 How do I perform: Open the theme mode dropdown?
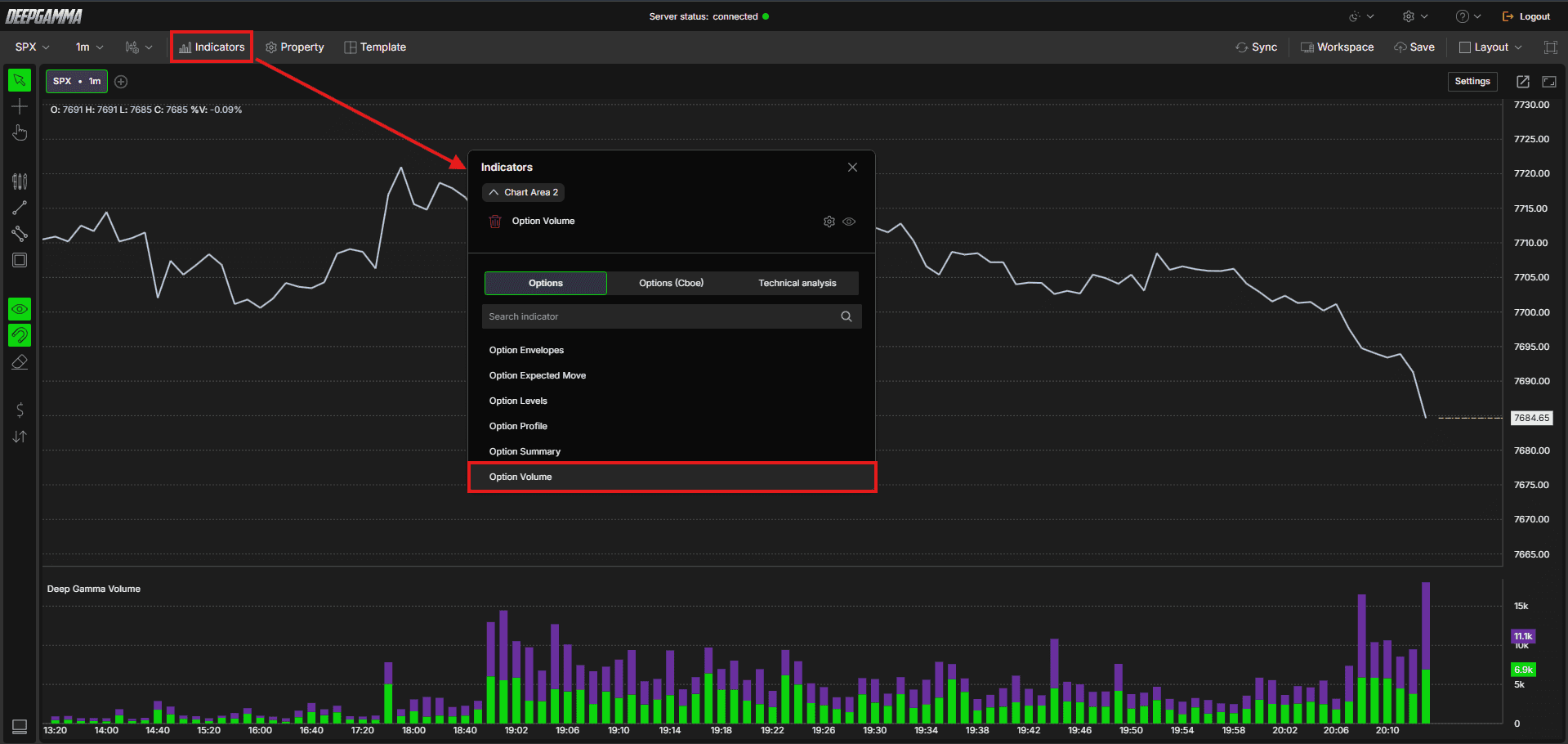[x=1360, y=16]
